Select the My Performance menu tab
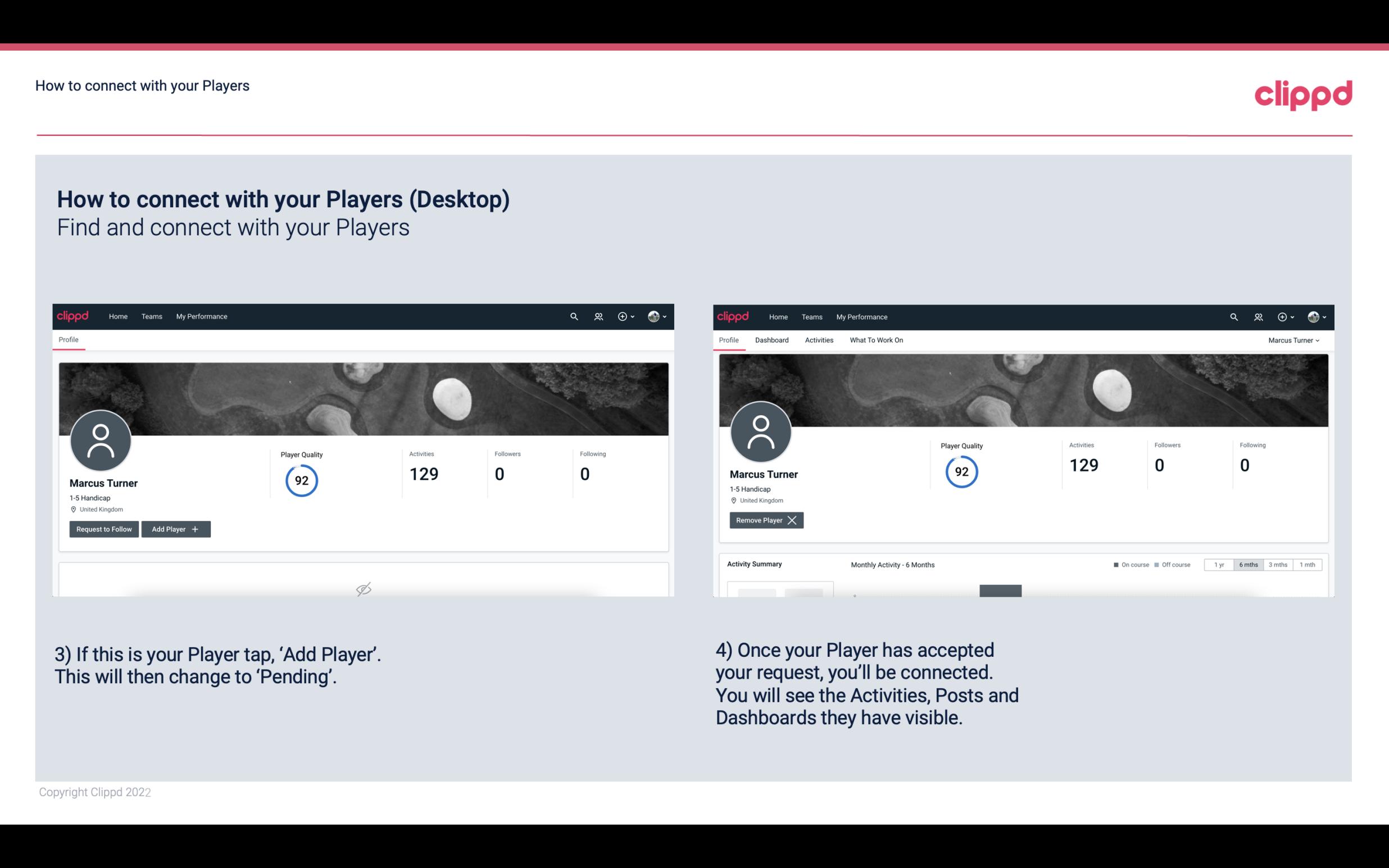Screen dimensions: 1389x868 200,316
